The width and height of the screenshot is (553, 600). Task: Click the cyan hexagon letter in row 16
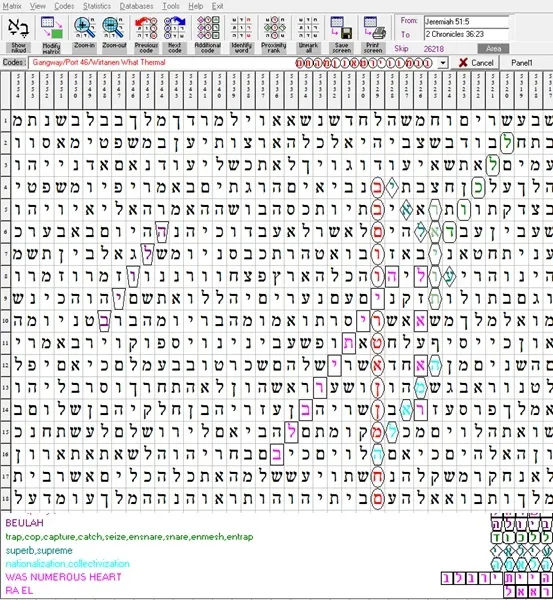(377, 455)
